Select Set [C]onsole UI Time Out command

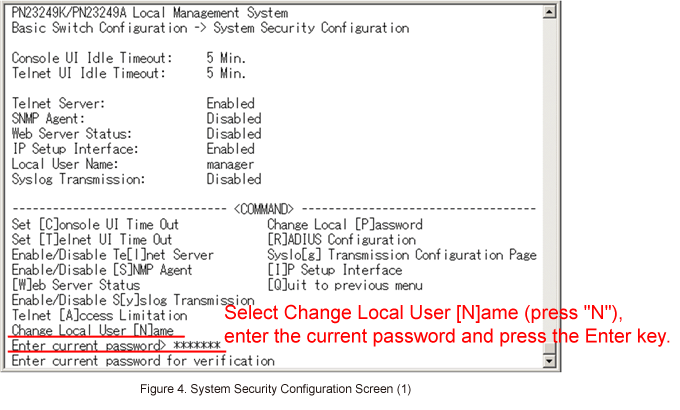95,225
